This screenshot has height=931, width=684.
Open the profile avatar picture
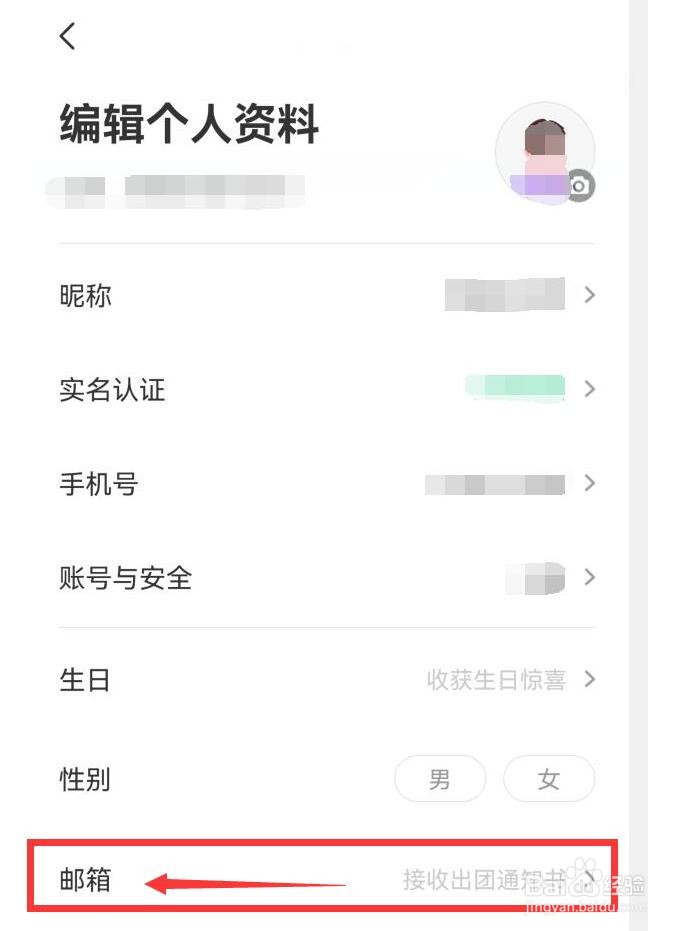click(x=544, y=153)
